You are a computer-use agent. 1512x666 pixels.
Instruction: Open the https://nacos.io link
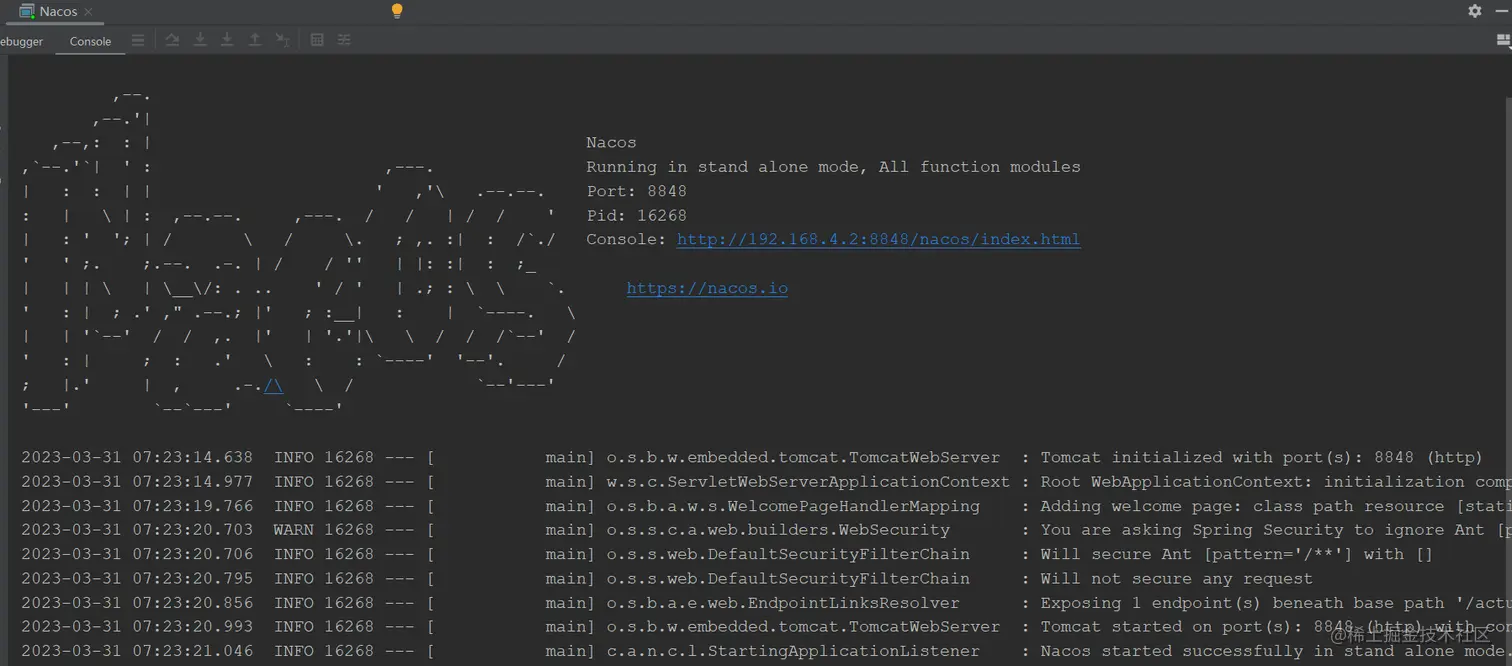pyautogui.click(x=707, y=289)
